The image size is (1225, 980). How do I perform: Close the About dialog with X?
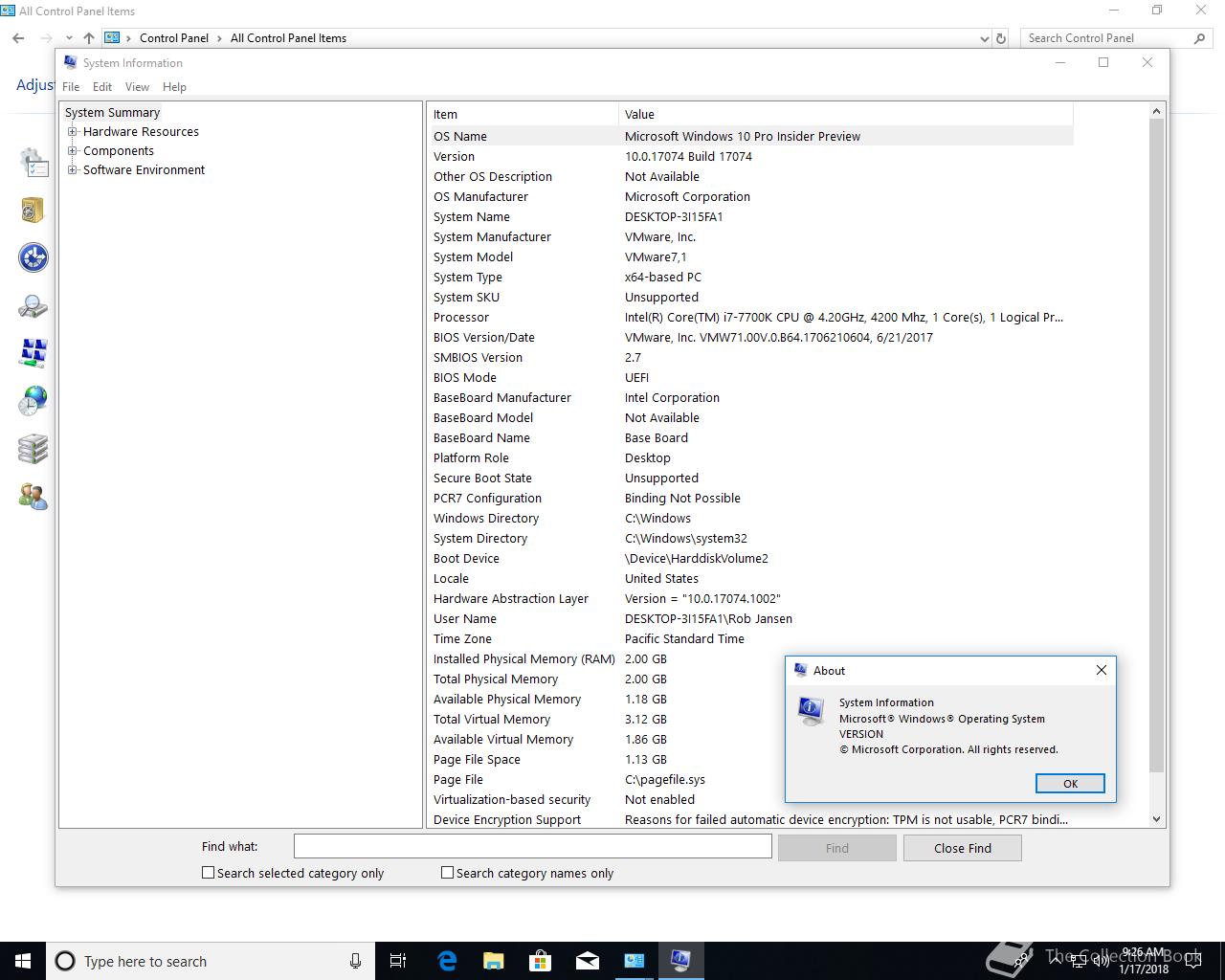(x=1102, y=670)
